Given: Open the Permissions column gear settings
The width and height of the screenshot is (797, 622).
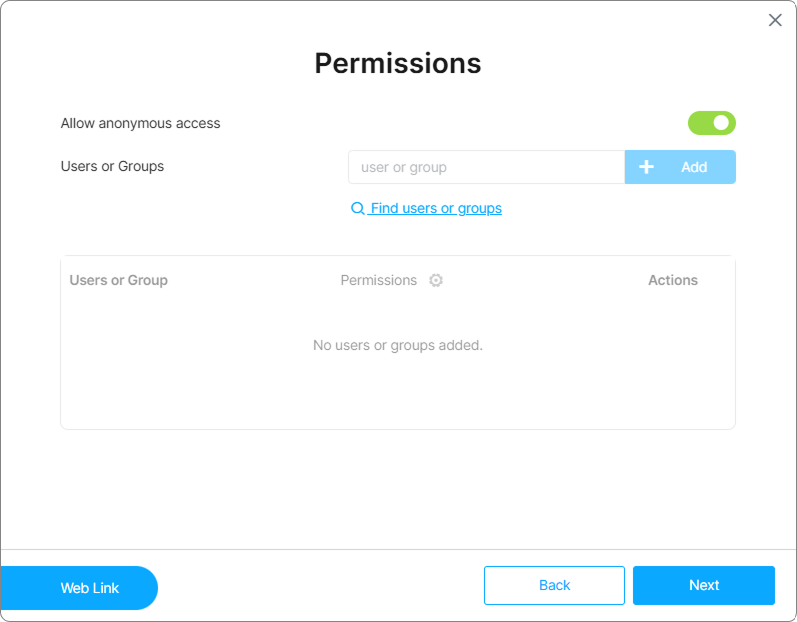Looking at the screenshot, I should pos(436,281).
